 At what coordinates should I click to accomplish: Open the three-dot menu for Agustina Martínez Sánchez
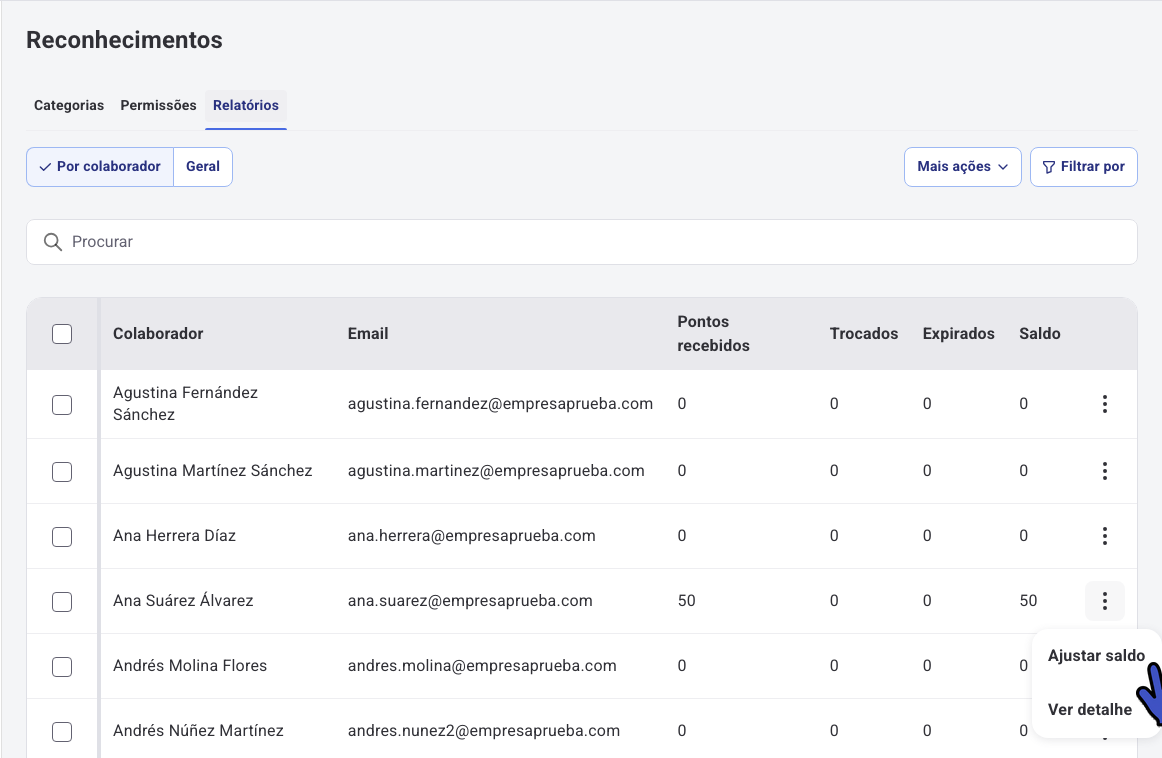tap(1104, 471)
